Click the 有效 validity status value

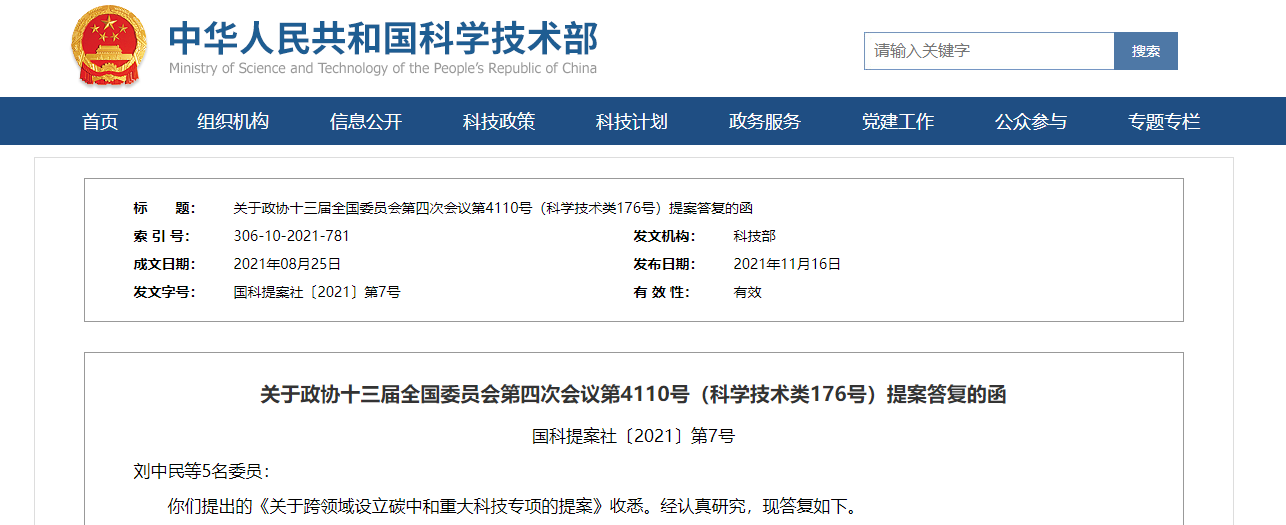click(x=747, y=292)
